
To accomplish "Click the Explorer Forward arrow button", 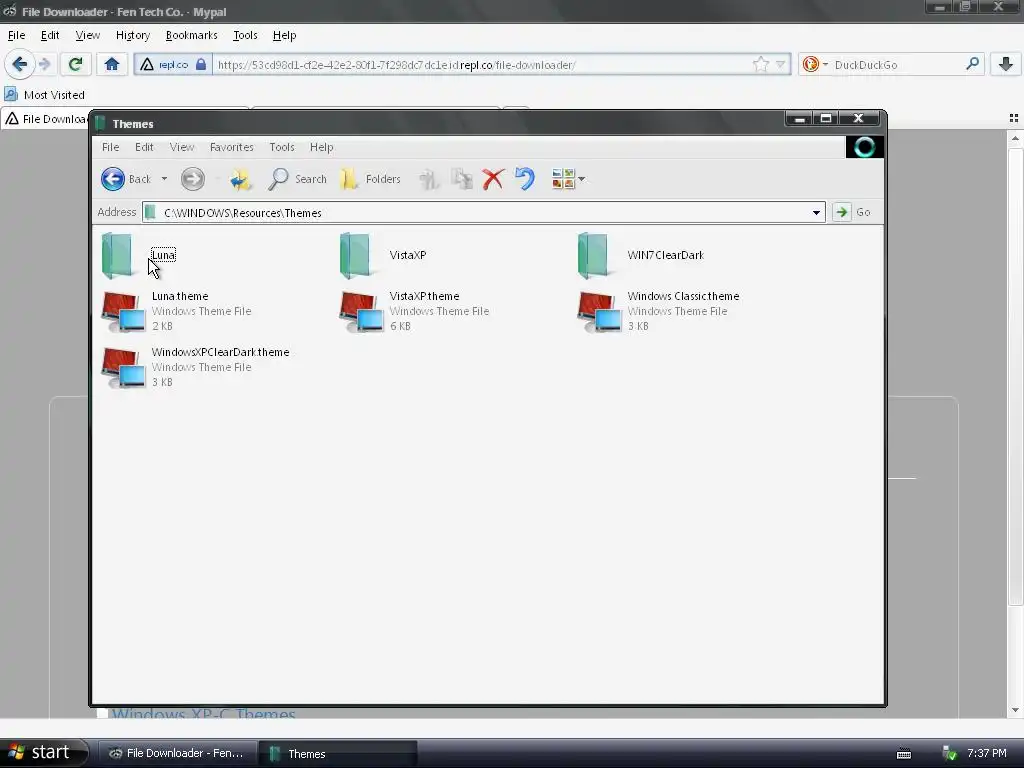I will pyautogui.click(x=193, y=179).
